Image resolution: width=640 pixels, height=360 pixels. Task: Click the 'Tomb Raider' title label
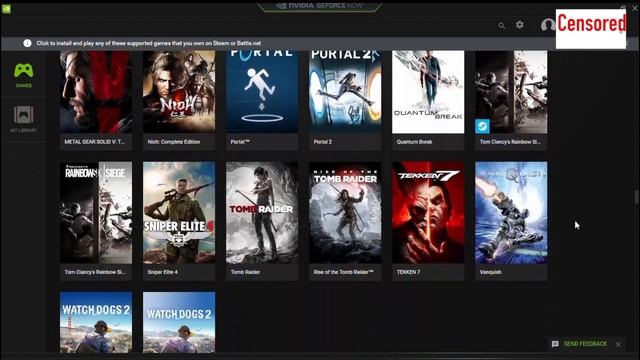[x=245, y=272]
